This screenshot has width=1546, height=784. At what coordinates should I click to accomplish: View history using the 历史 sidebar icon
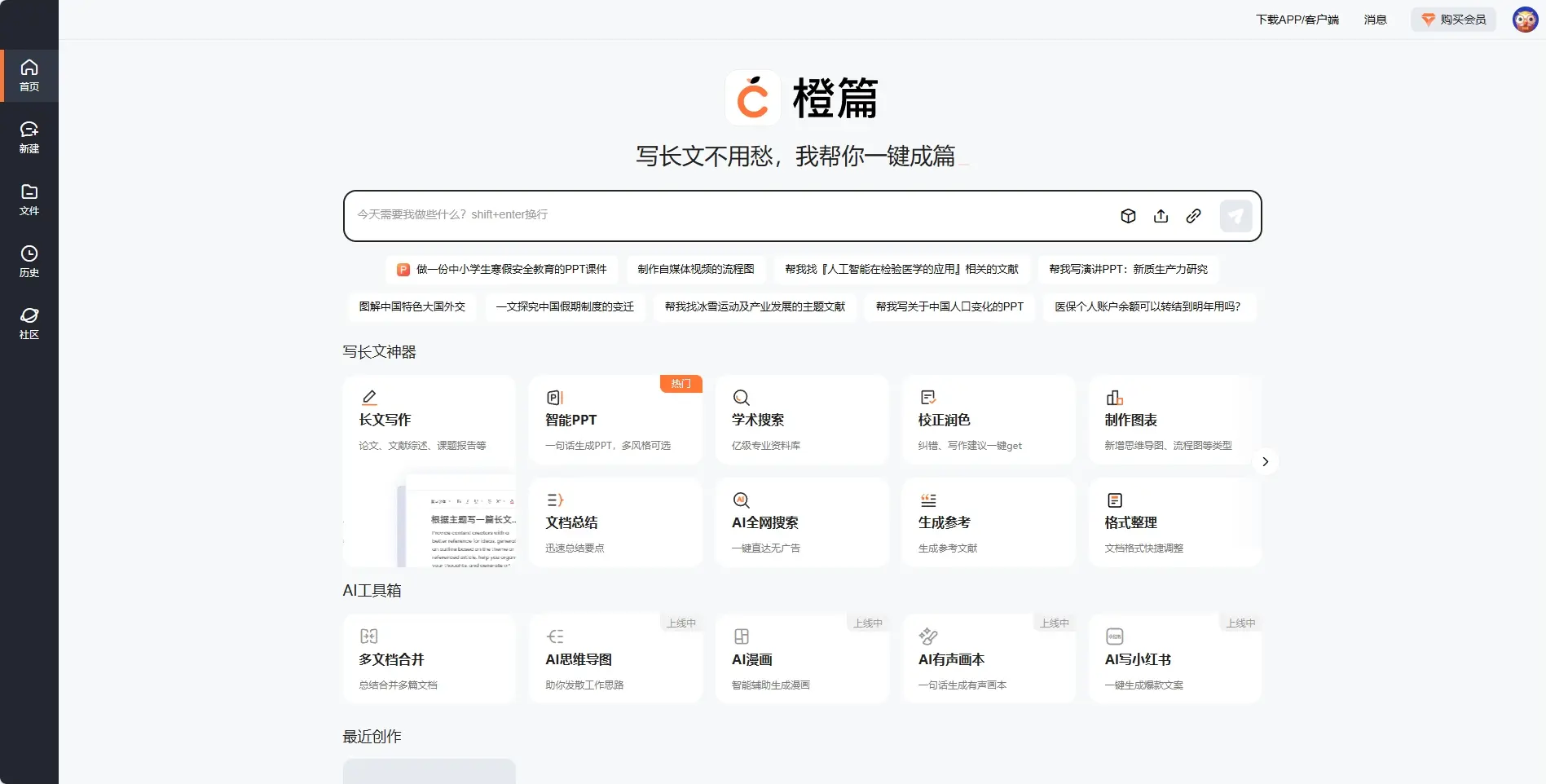point(29,261)
